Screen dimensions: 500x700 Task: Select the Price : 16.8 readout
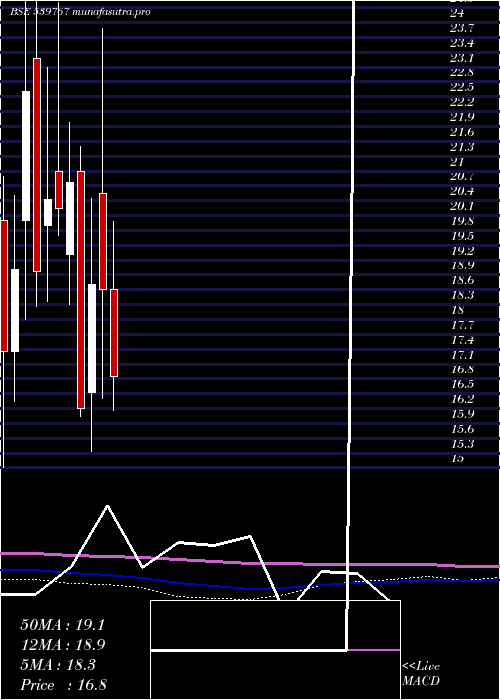coord(63,685)
